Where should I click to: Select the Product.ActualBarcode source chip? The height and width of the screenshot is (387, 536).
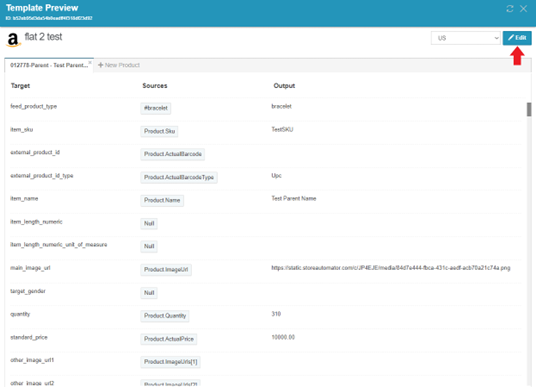173,154
